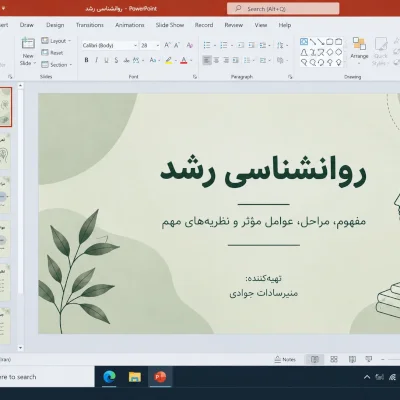Click the PowerPoint taskbar icon

click(x=160, y=377)
